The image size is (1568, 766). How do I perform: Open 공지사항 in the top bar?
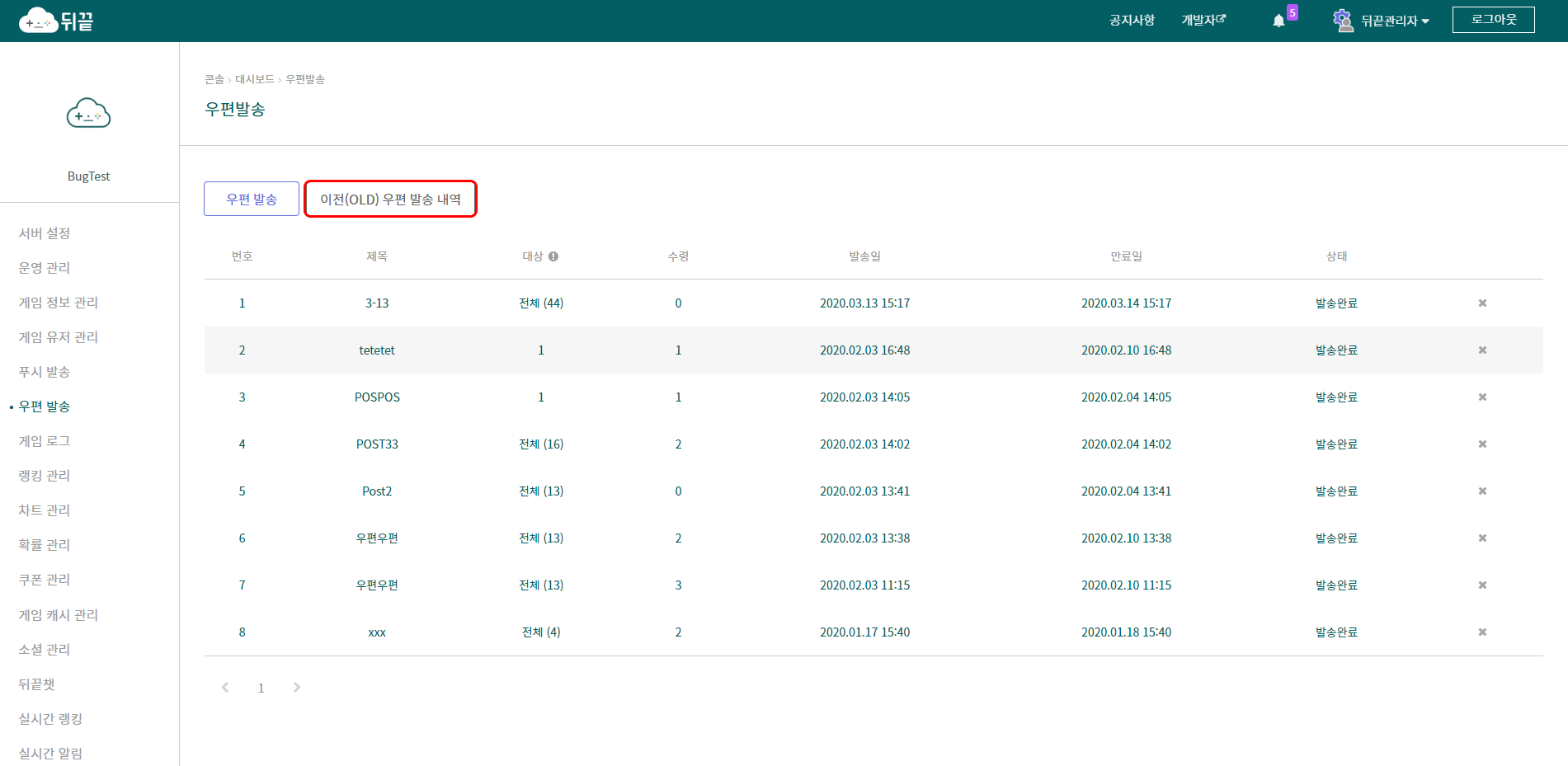click(x=1132, y=20)
